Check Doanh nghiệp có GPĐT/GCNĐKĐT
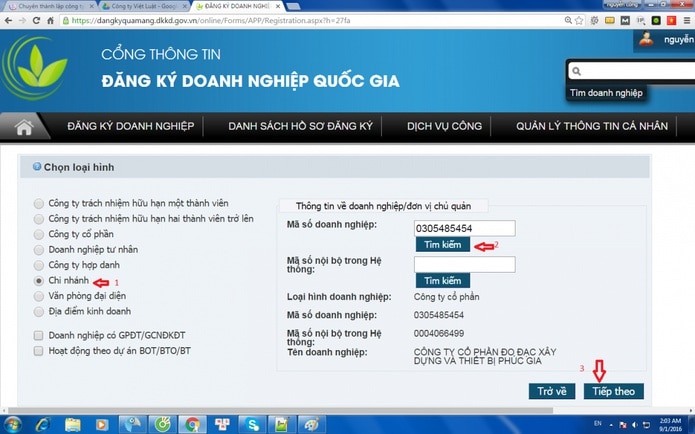695x434 pixels. [39, 336]
